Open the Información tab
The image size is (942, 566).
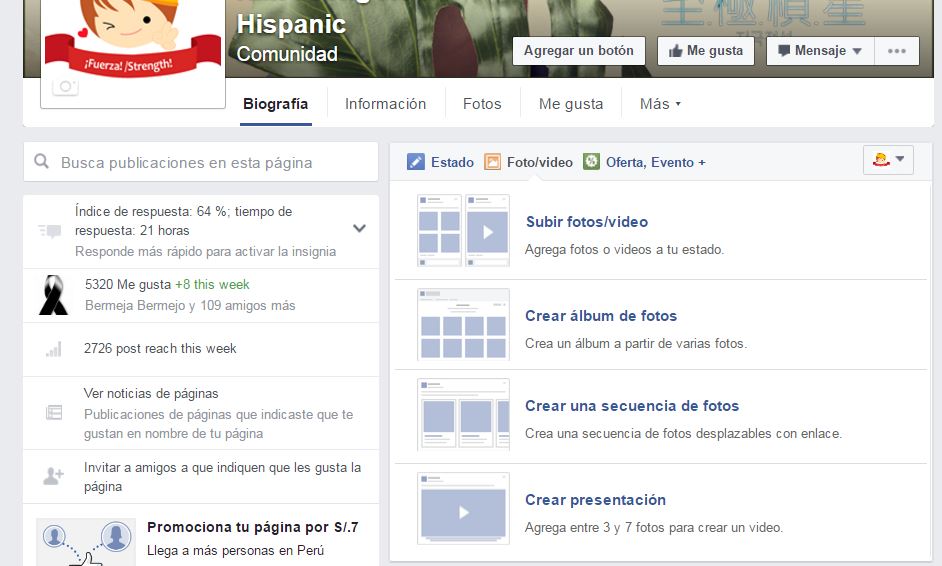tap(385, 104)
